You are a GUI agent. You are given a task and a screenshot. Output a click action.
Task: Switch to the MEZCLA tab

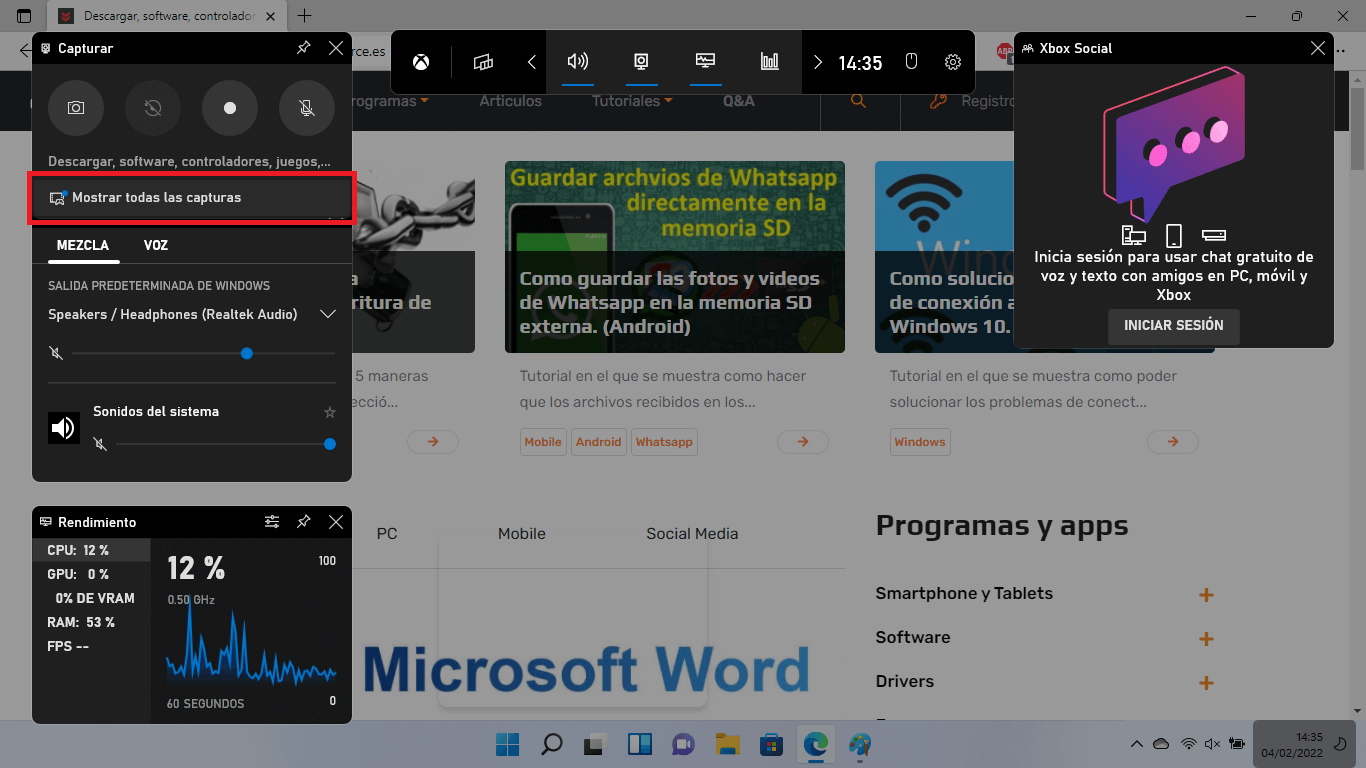click(83, 245)
